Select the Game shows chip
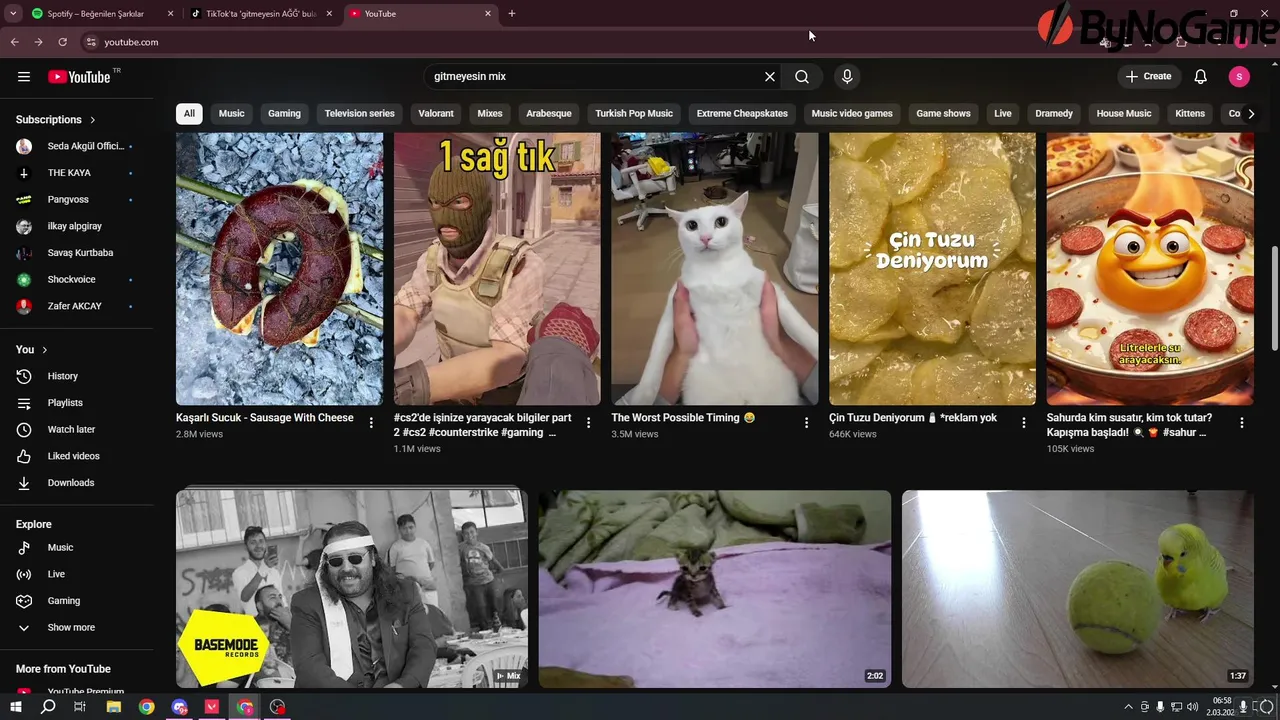1280x720 pixels. (x=944, y=114)
